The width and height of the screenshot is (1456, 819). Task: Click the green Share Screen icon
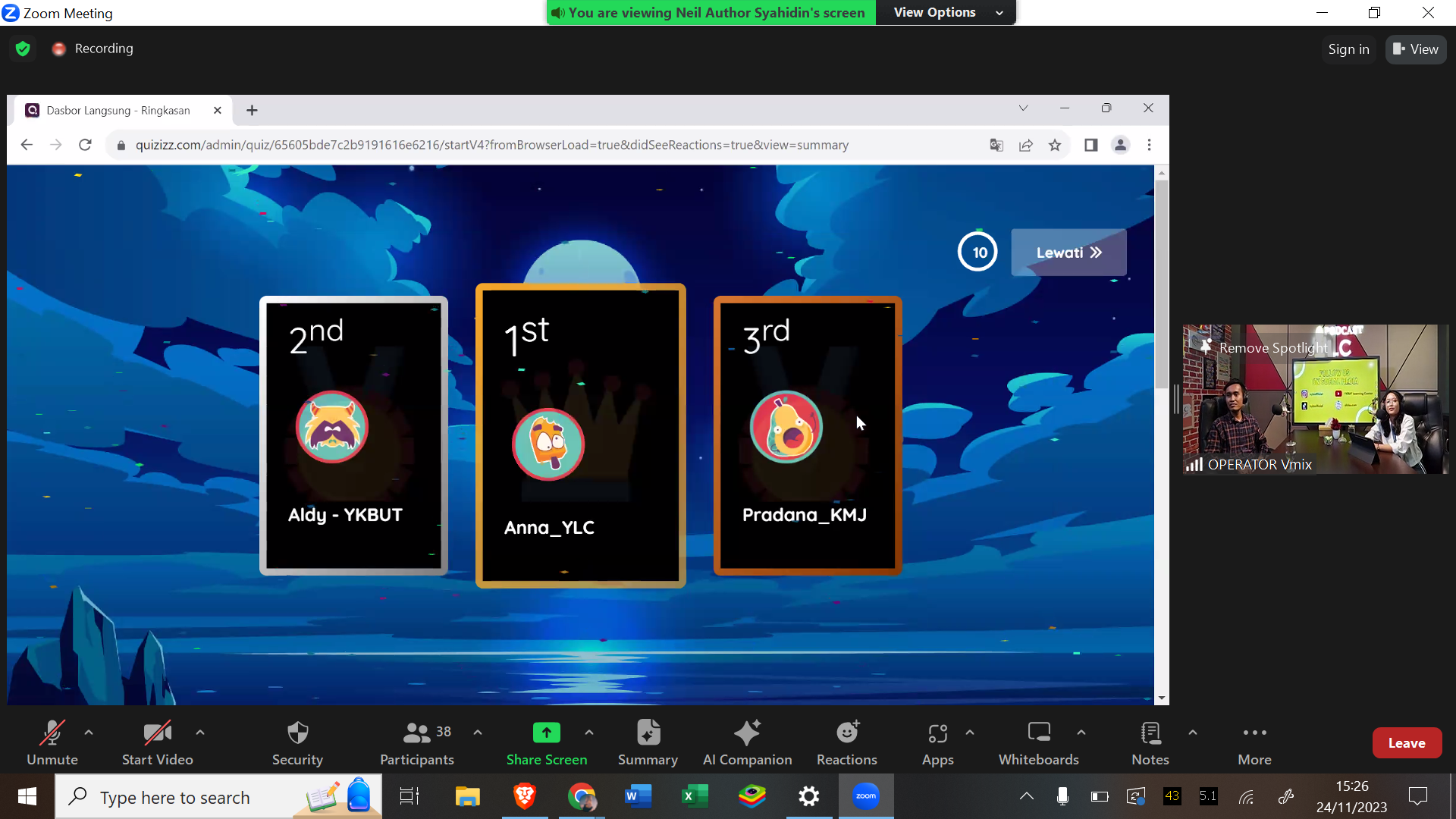546,733
